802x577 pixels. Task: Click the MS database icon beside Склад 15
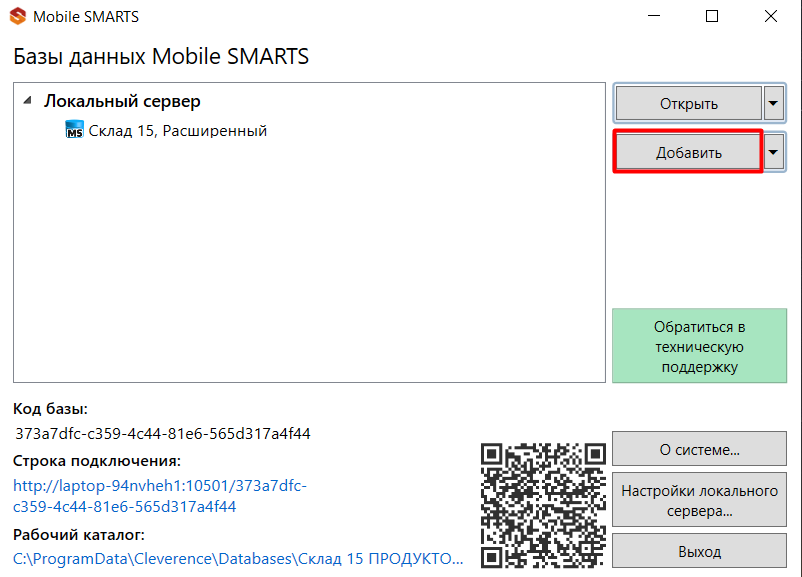[75, 130]
